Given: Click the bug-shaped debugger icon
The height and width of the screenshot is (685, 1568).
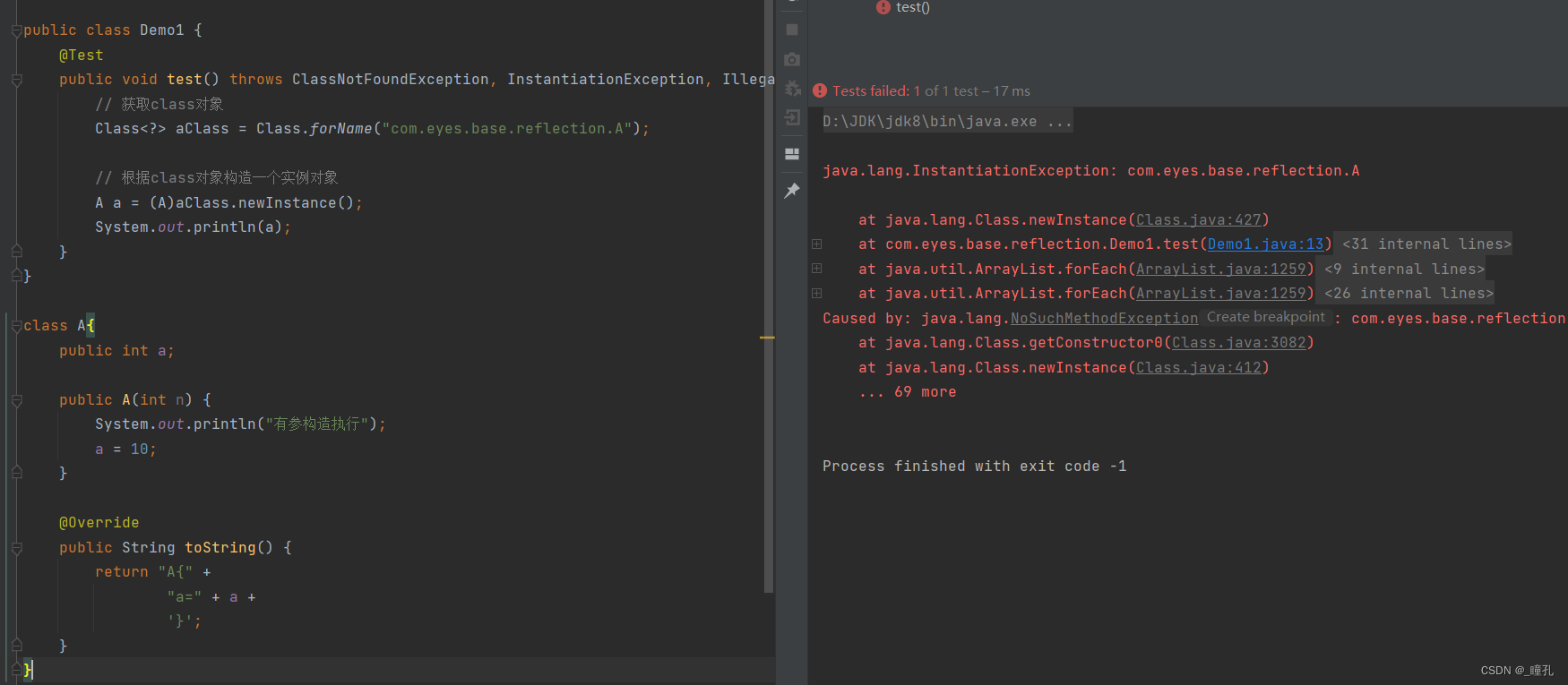Looking at the screenshot, I should (792, 88).
